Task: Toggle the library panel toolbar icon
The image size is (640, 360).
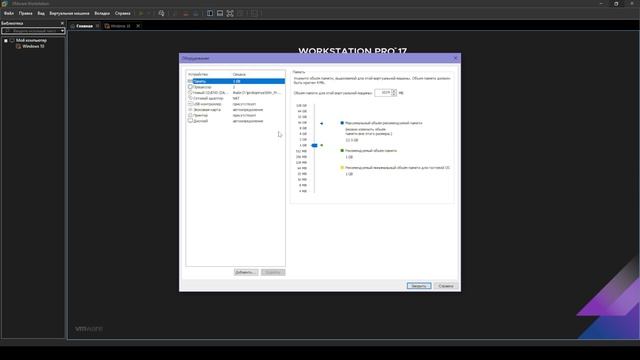Action: click(x=210, y=13)
